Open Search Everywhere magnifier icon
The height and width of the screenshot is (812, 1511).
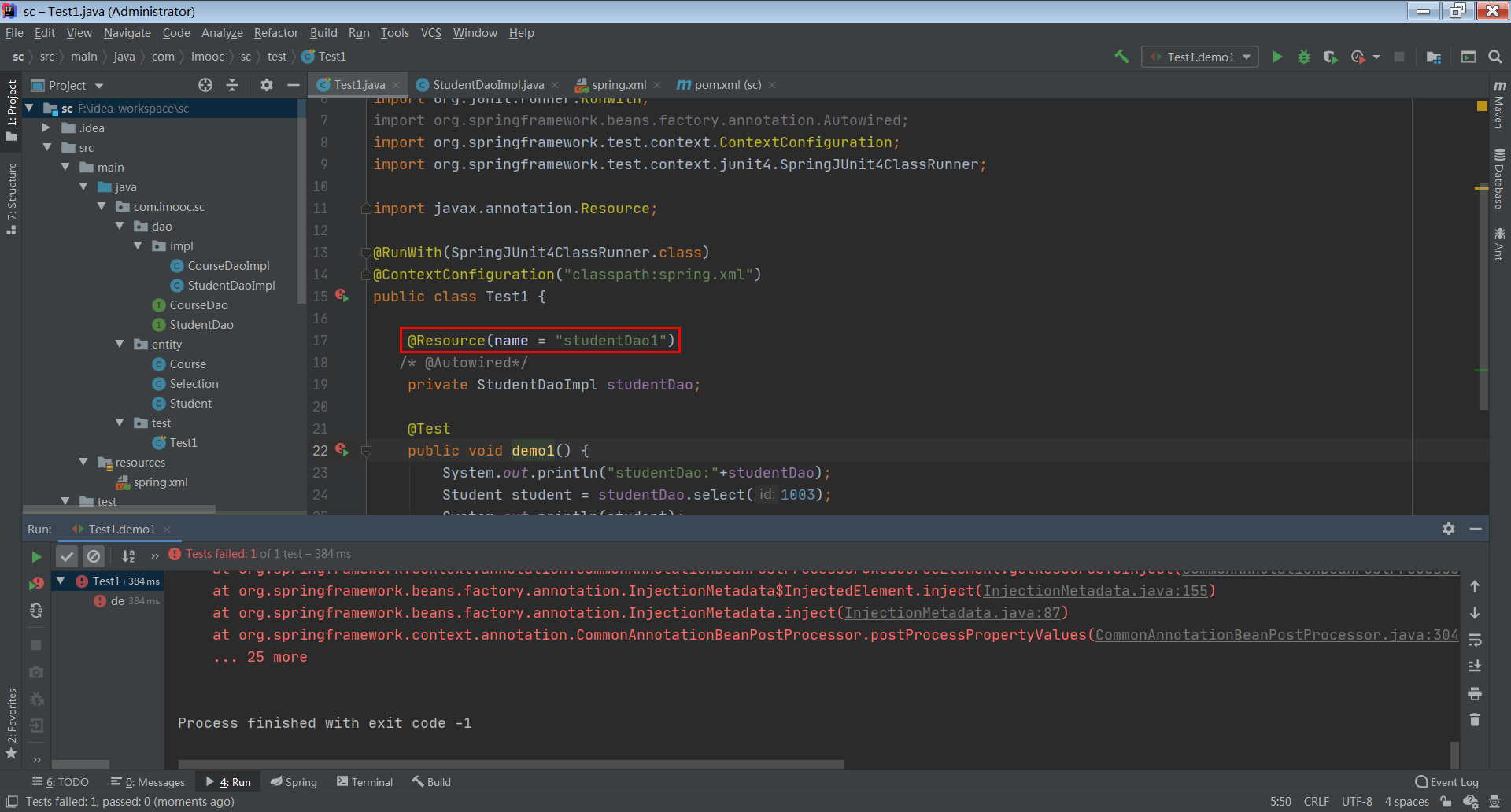point(1495,57)
